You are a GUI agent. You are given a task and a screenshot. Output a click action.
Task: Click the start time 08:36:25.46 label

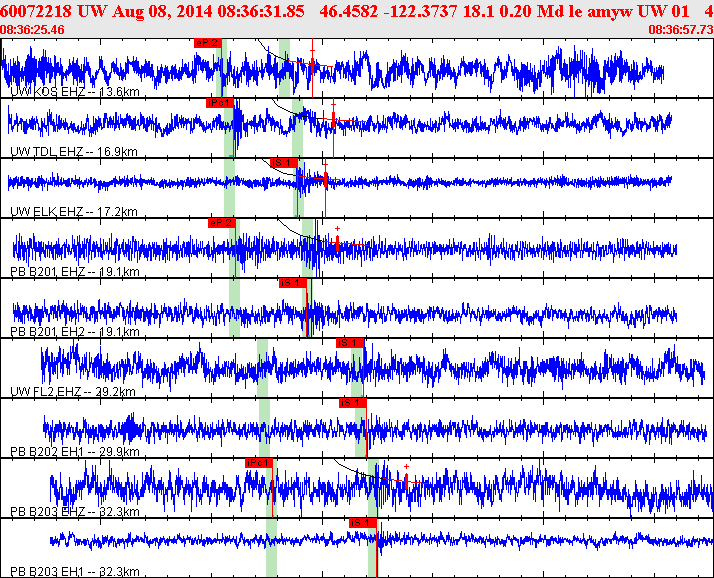coord(34,30)
